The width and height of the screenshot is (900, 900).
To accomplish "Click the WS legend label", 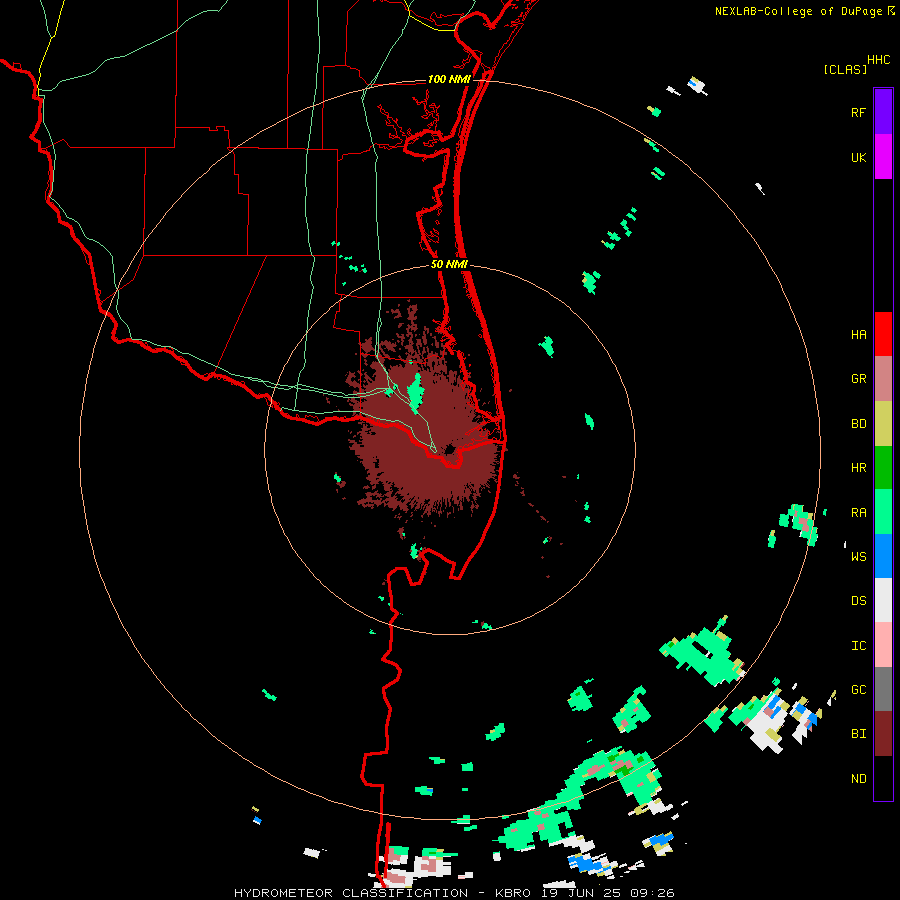I will [858, 556].
